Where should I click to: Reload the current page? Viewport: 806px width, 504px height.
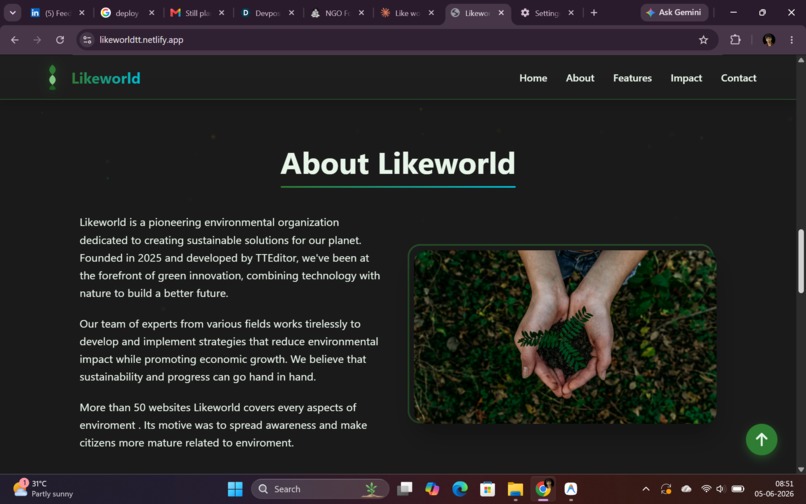60,40
